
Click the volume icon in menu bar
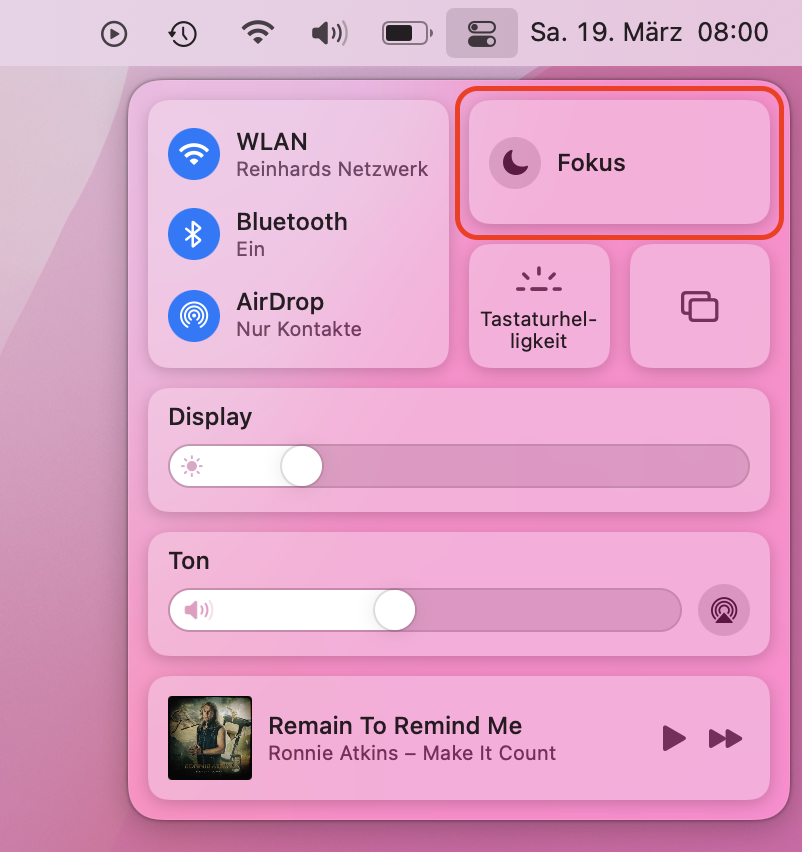pyautogui.click(x=330, y=34)
